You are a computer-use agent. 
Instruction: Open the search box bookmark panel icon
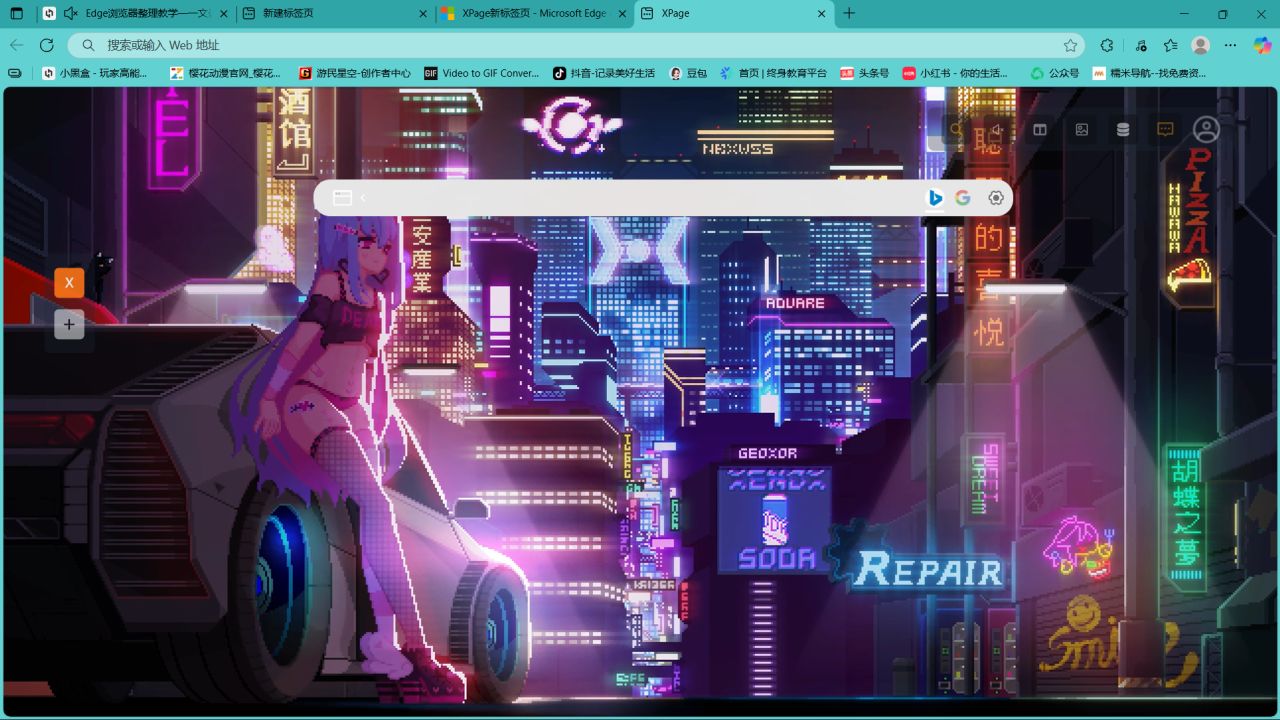click(x=342, y=198)
